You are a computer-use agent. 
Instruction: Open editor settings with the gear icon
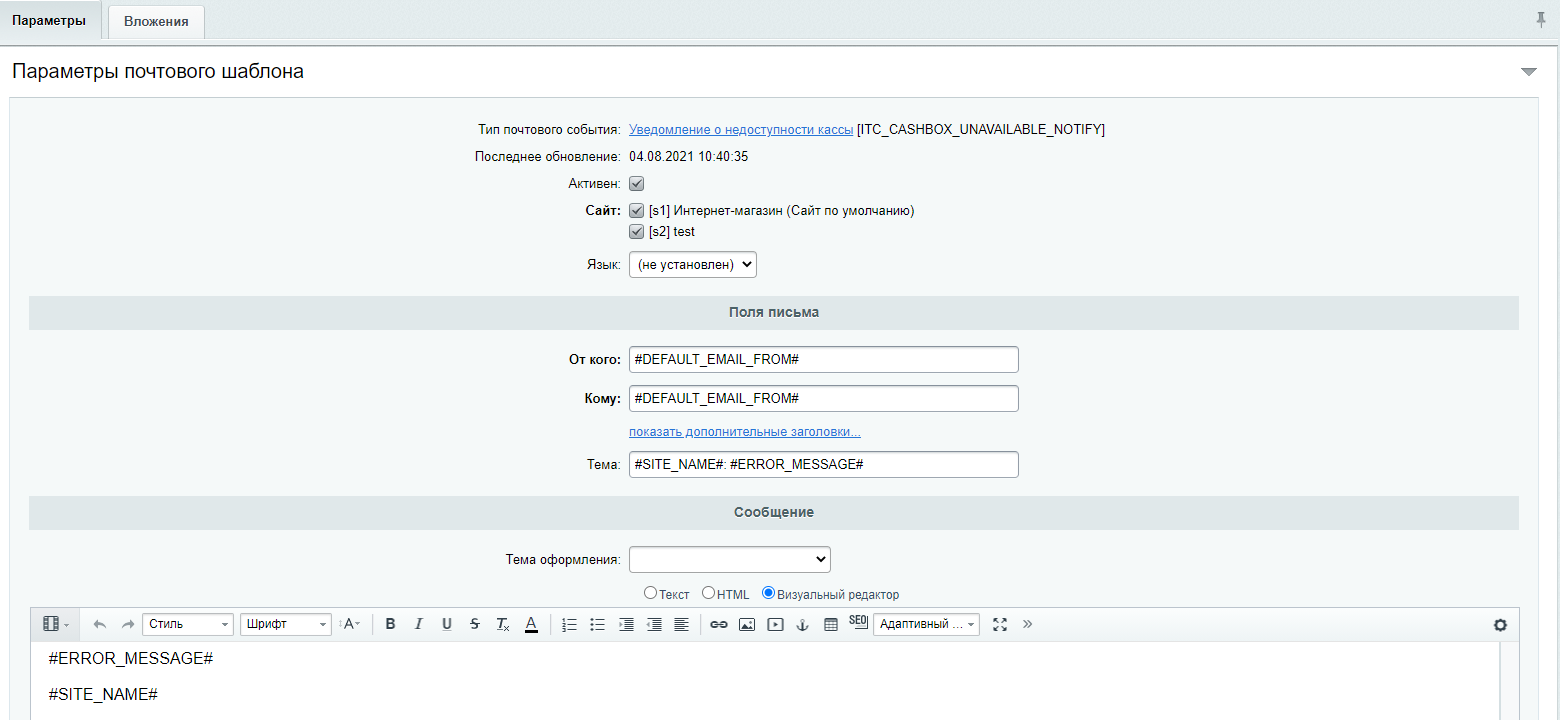point(1499,625)
